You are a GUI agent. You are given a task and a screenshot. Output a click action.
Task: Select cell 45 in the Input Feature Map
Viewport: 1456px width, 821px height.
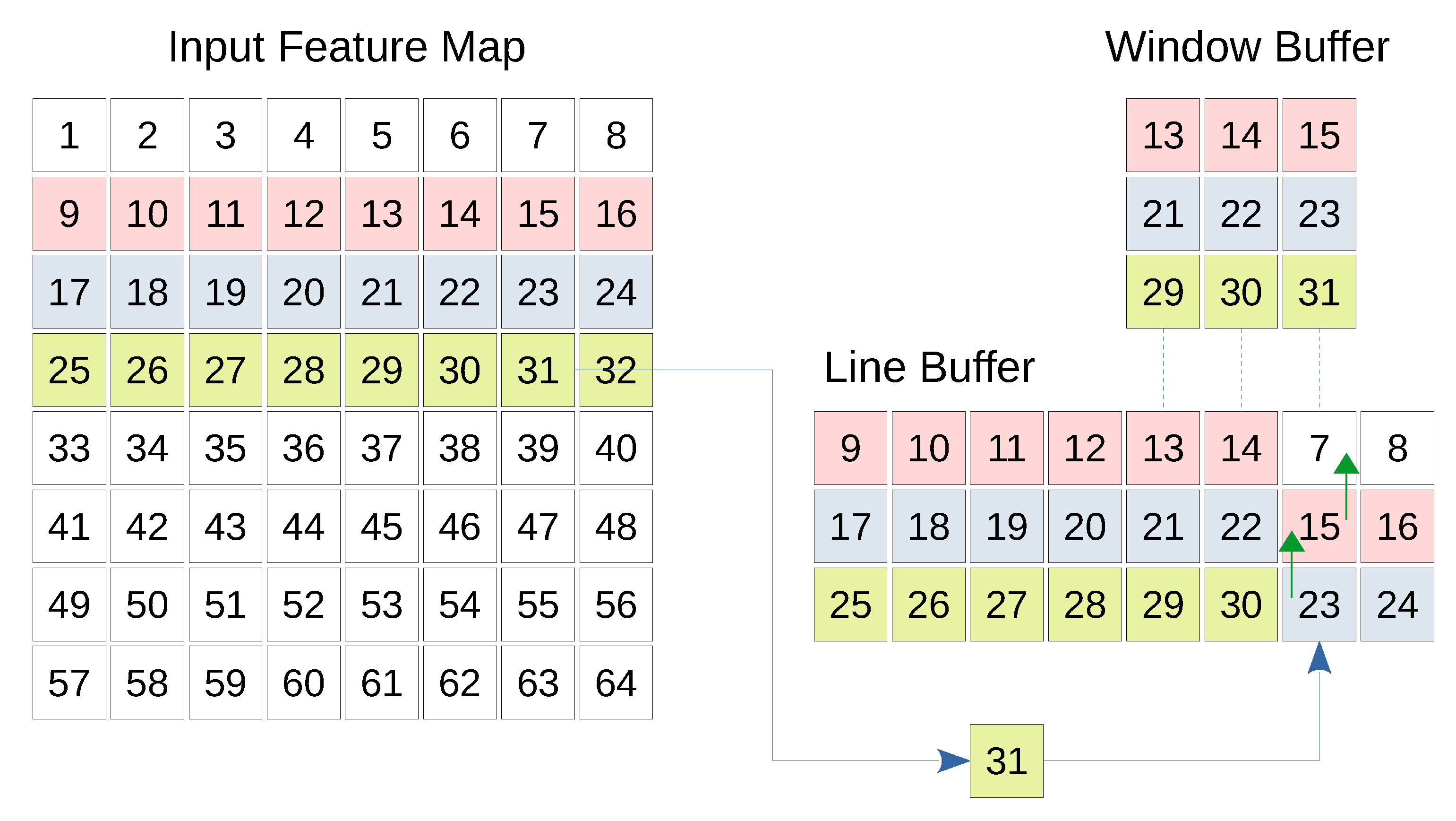pyautogui.click(x=382, y=527)
